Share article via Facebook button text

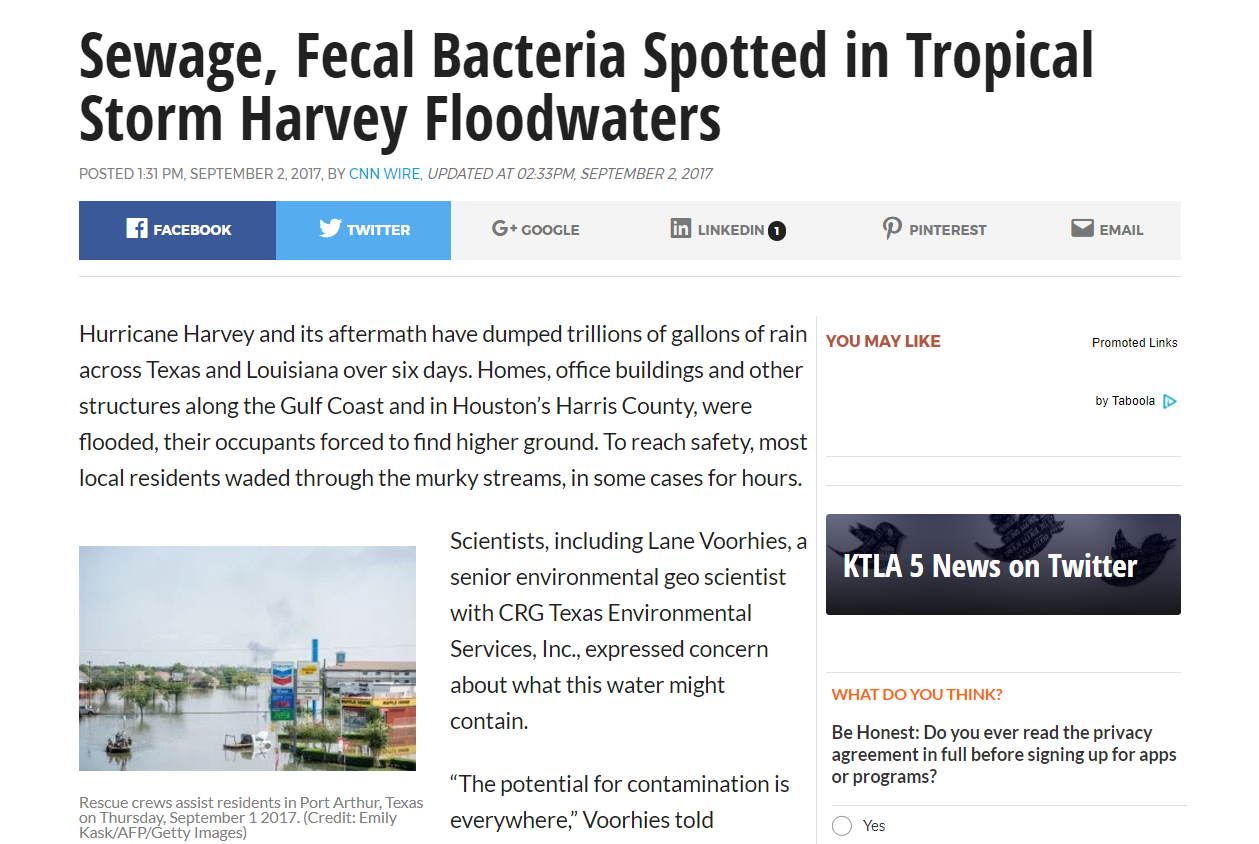click(192, 230)
